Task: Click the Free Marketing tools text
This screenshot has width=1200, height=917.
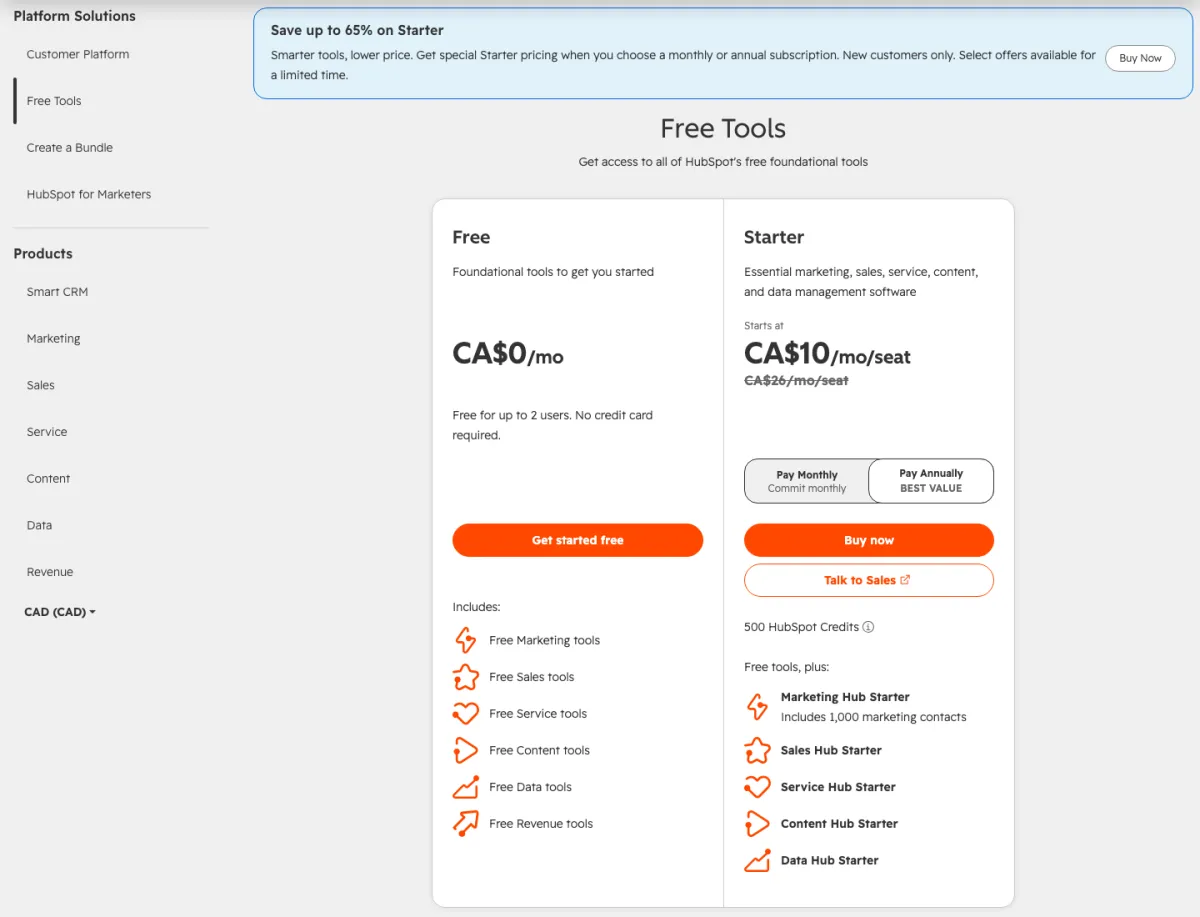Action: pyautogui.click(x=545, y=640)
